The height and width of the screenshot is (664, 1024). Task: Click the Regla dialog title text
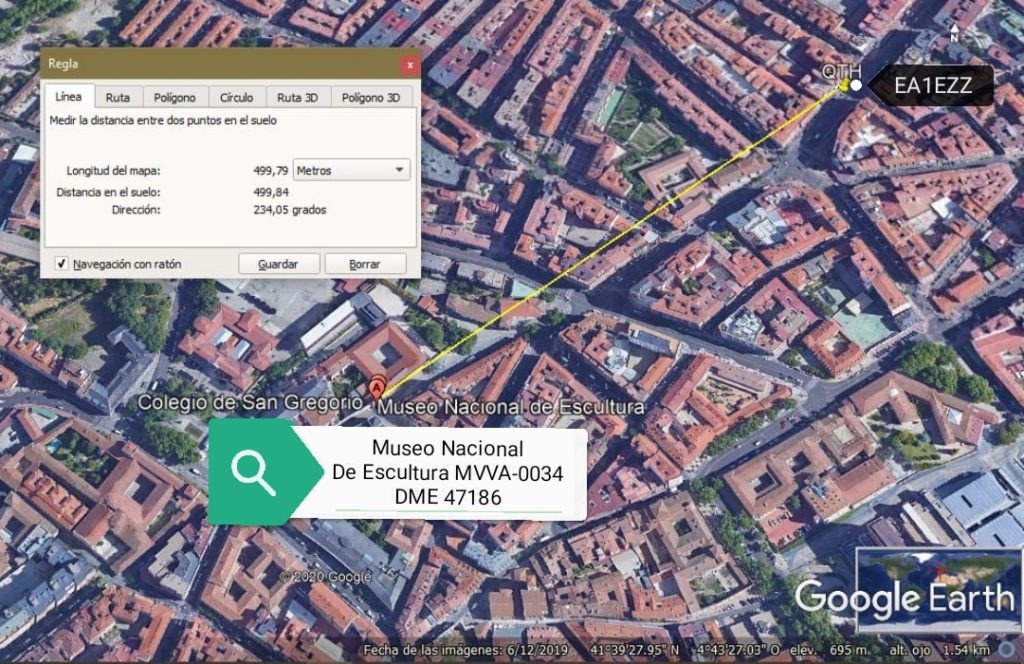[63, 64]
